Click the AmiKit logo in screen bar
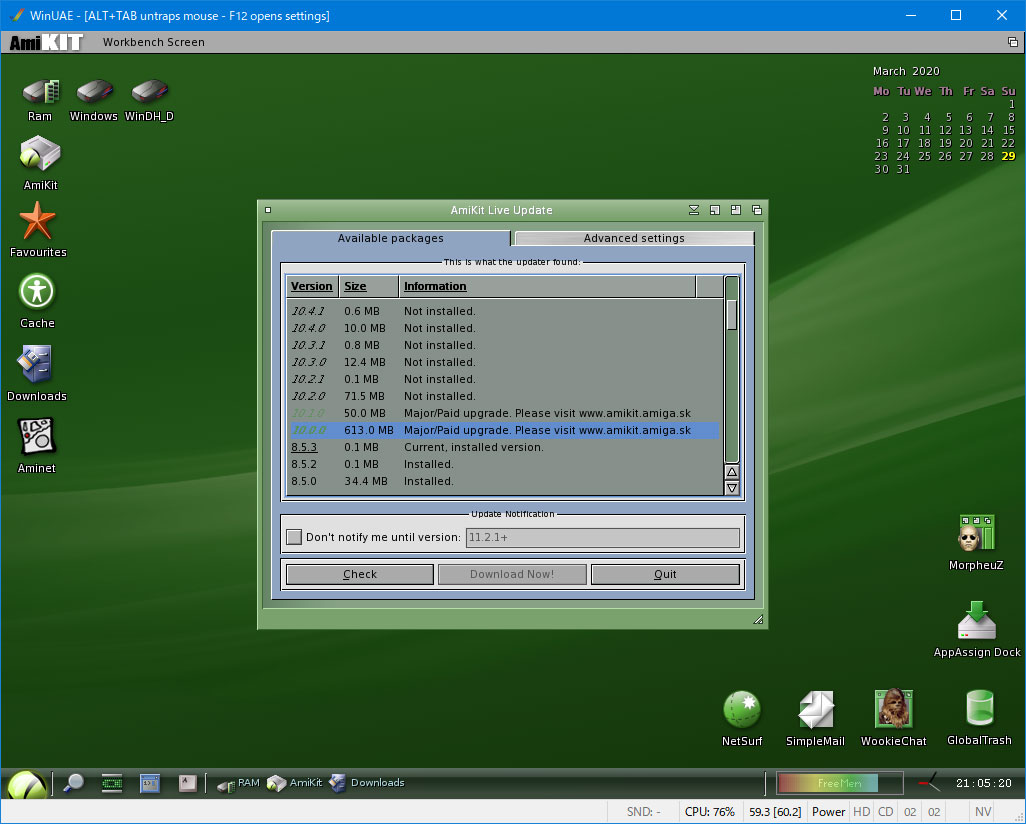Screen dimensions: 1026x824 46,43
